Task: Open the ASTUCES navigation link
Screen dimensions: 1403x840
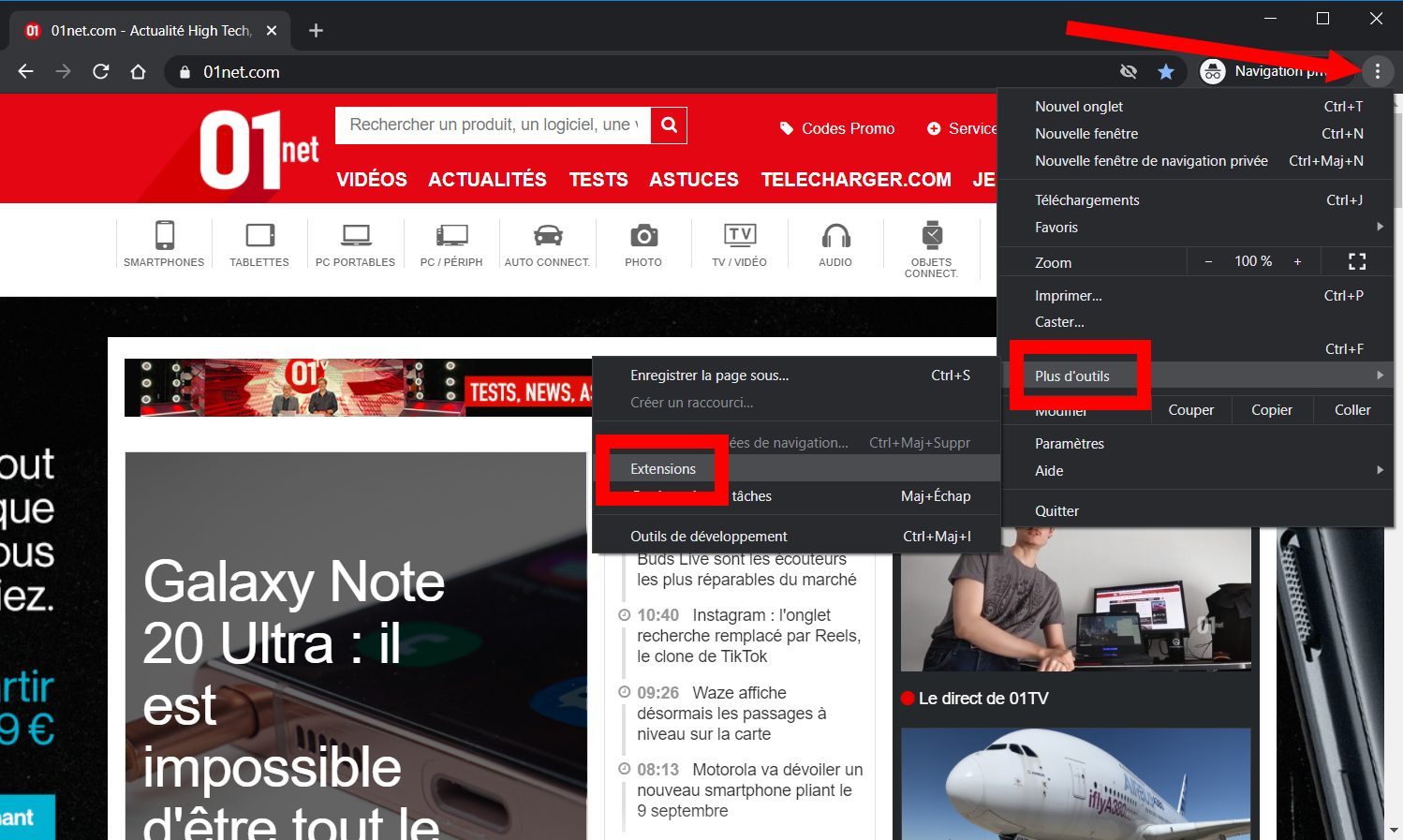Action: (x=694, y=179)
